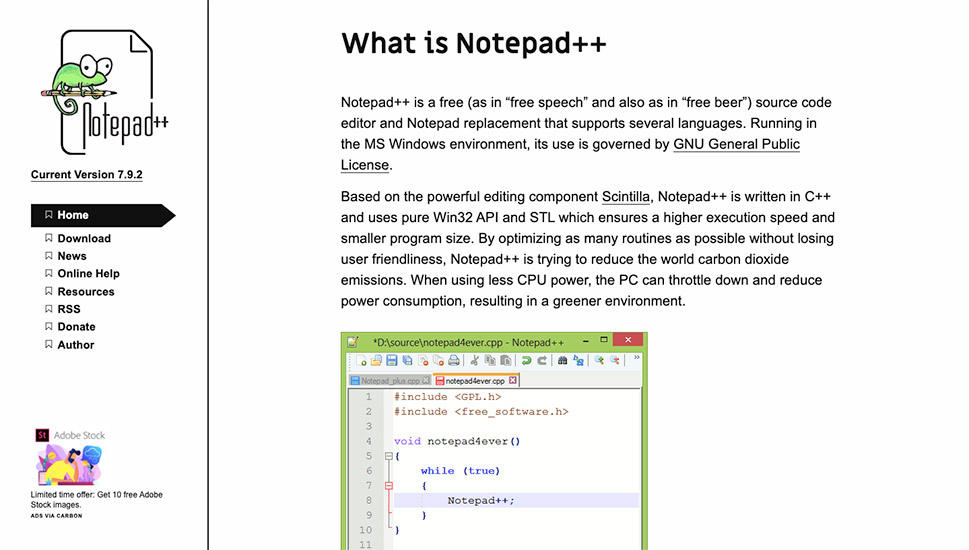This screenshot has height=550, width=969.
Task: Go to the Donate page
Action: (x=76, y=327)
